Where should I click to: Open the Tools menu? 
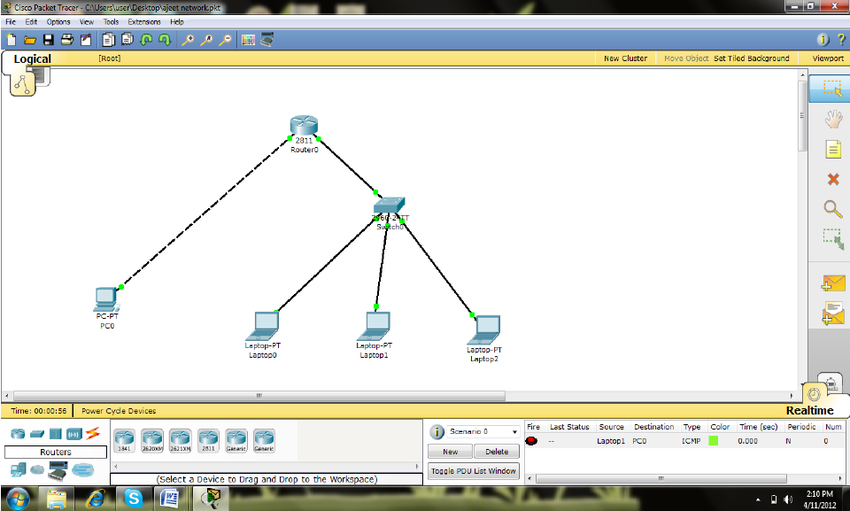(111, 22)
